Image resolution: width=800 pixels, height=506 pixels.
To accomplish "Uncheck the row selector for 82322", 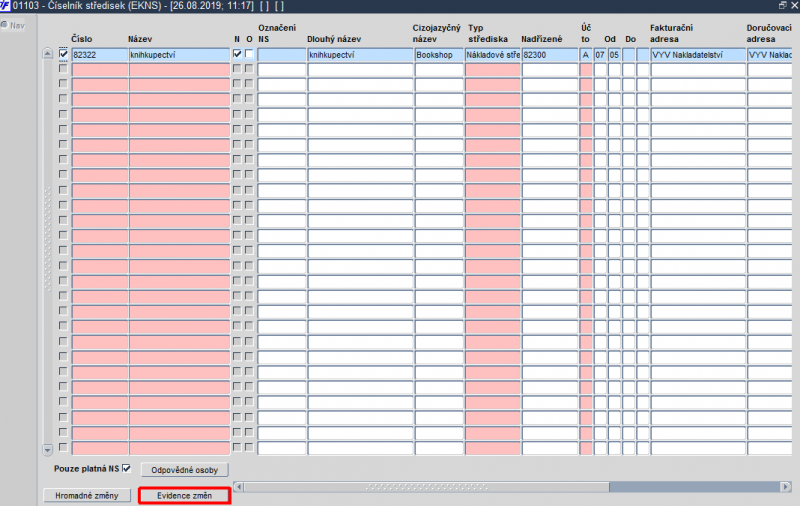I will coord(63,54).
